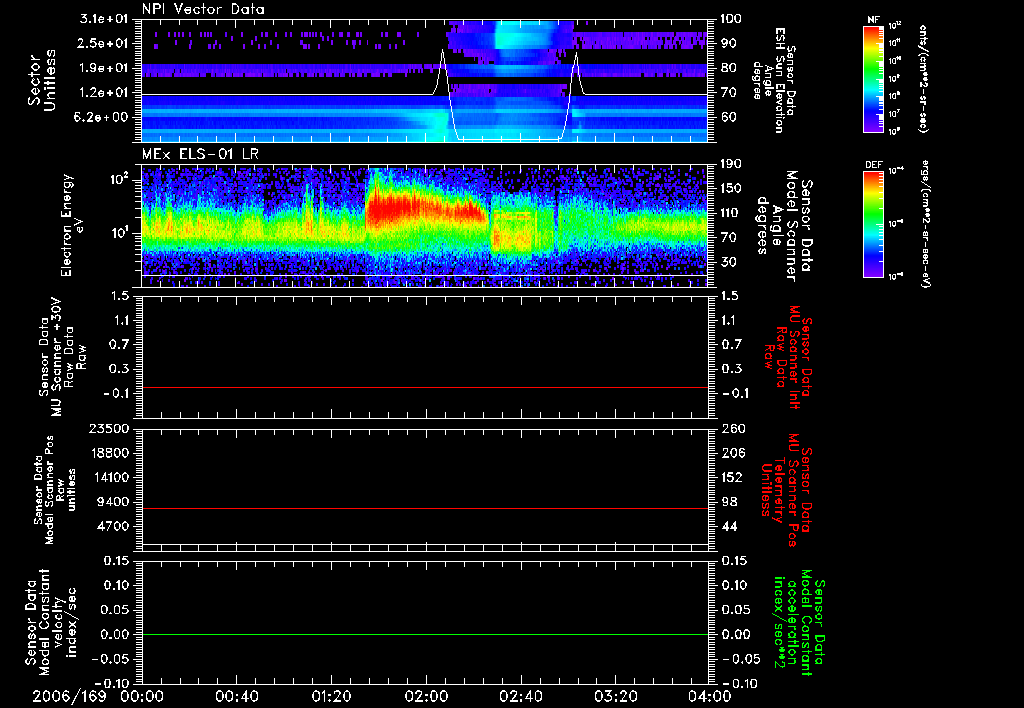Click the 01:20 time axis label
The height and width of the screenshot is (708, 1024).
click(331, 695)
